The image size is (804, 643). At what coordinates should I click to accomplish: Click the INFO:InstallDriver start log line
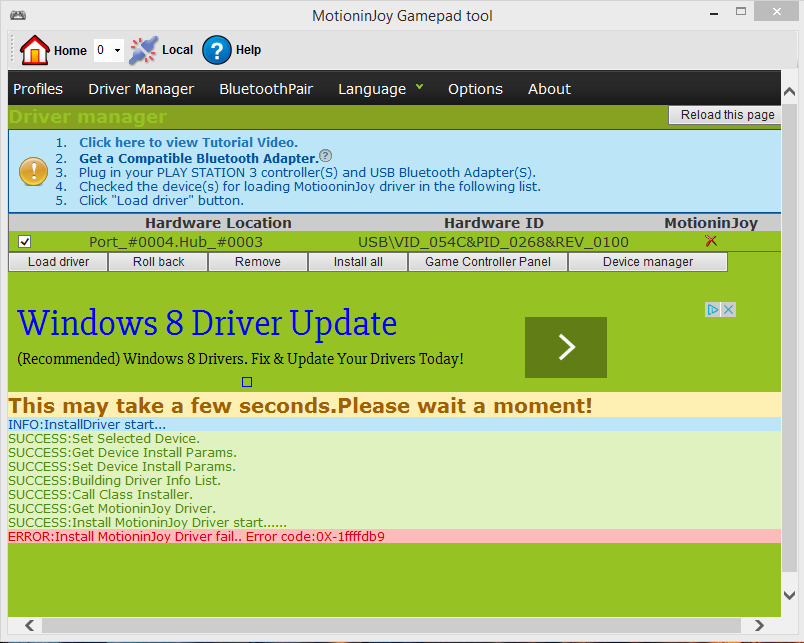(394, 424)
